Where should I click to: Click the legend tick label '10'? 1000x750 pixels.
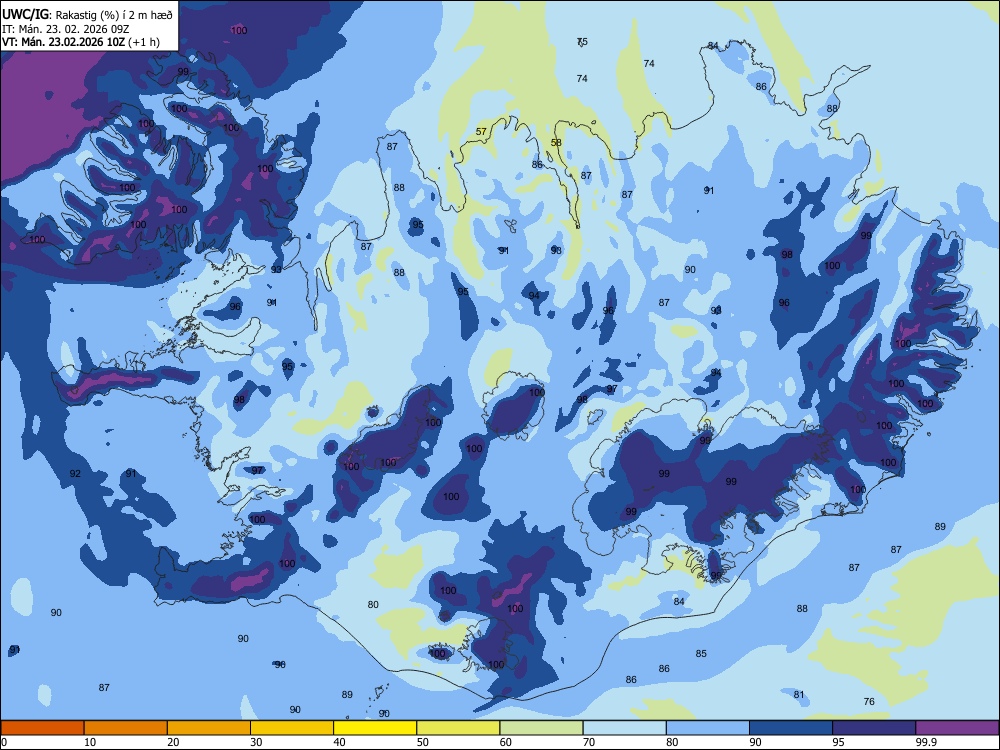[90, 742]
